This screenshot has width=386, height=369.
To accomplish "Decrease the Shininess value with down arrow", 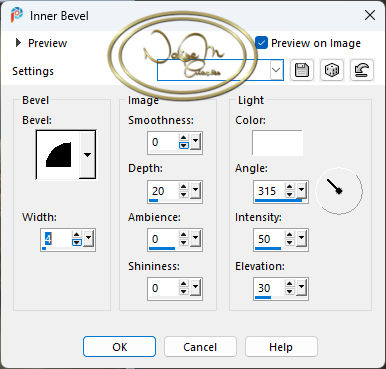I will click(184, 292).
